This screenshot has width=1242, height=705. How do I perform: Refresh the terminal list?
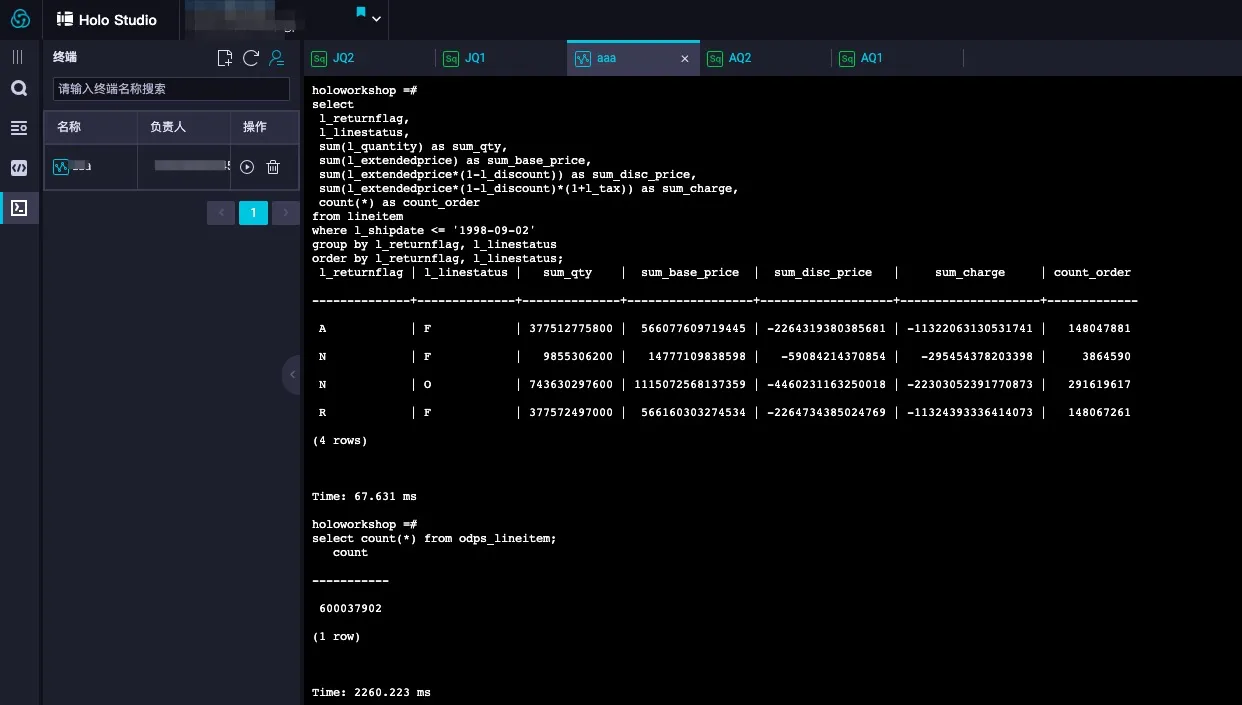click(251, 58)
